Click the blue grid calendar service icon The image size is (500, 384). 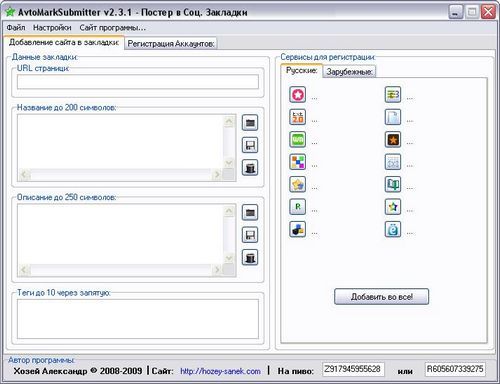coord(393,162)
